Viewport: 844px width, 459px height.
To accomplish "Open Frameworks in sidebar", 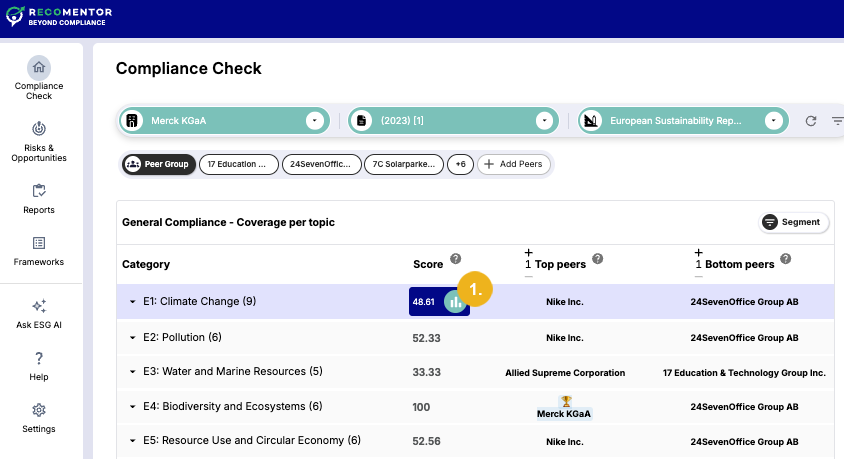I will (39, 250).
